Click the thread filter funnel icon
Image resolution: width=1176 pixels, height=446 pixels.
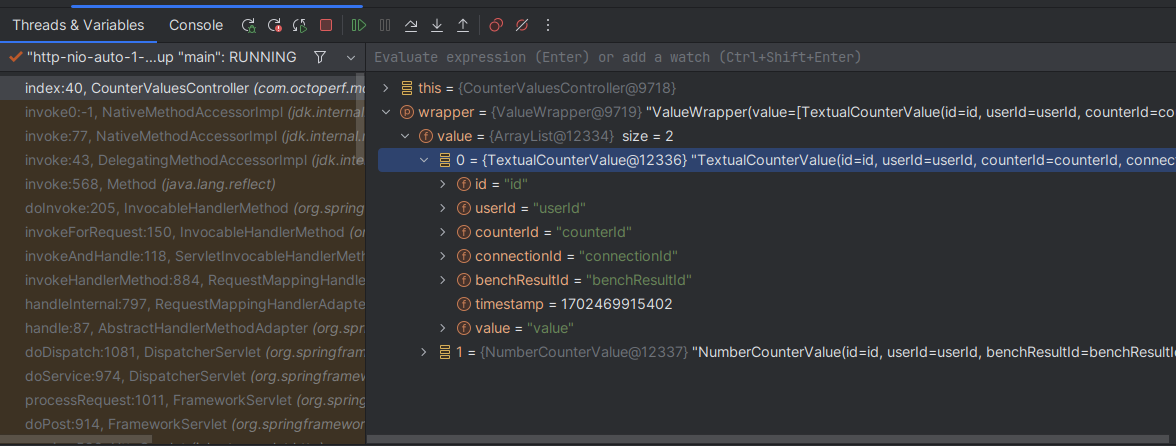[320, 57]
